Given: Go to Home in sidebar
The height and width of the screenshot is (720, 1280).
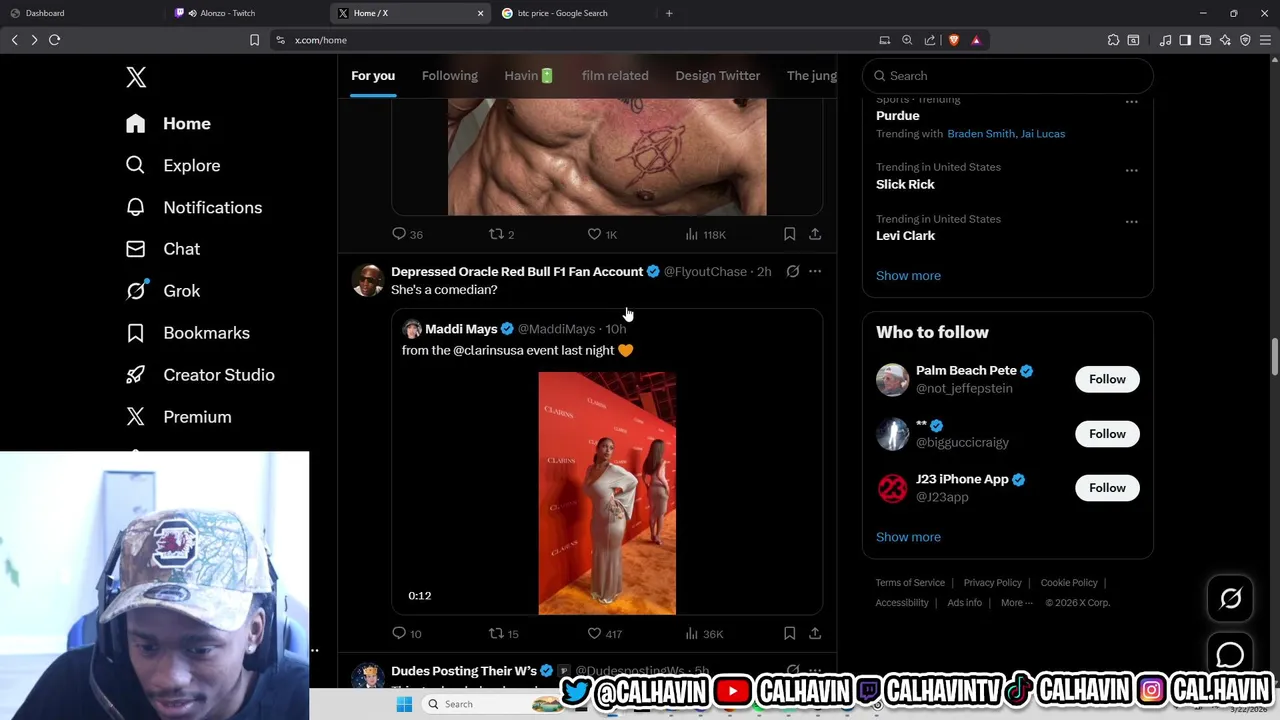Looking at the screenshot, I should [x=168, y=124].
